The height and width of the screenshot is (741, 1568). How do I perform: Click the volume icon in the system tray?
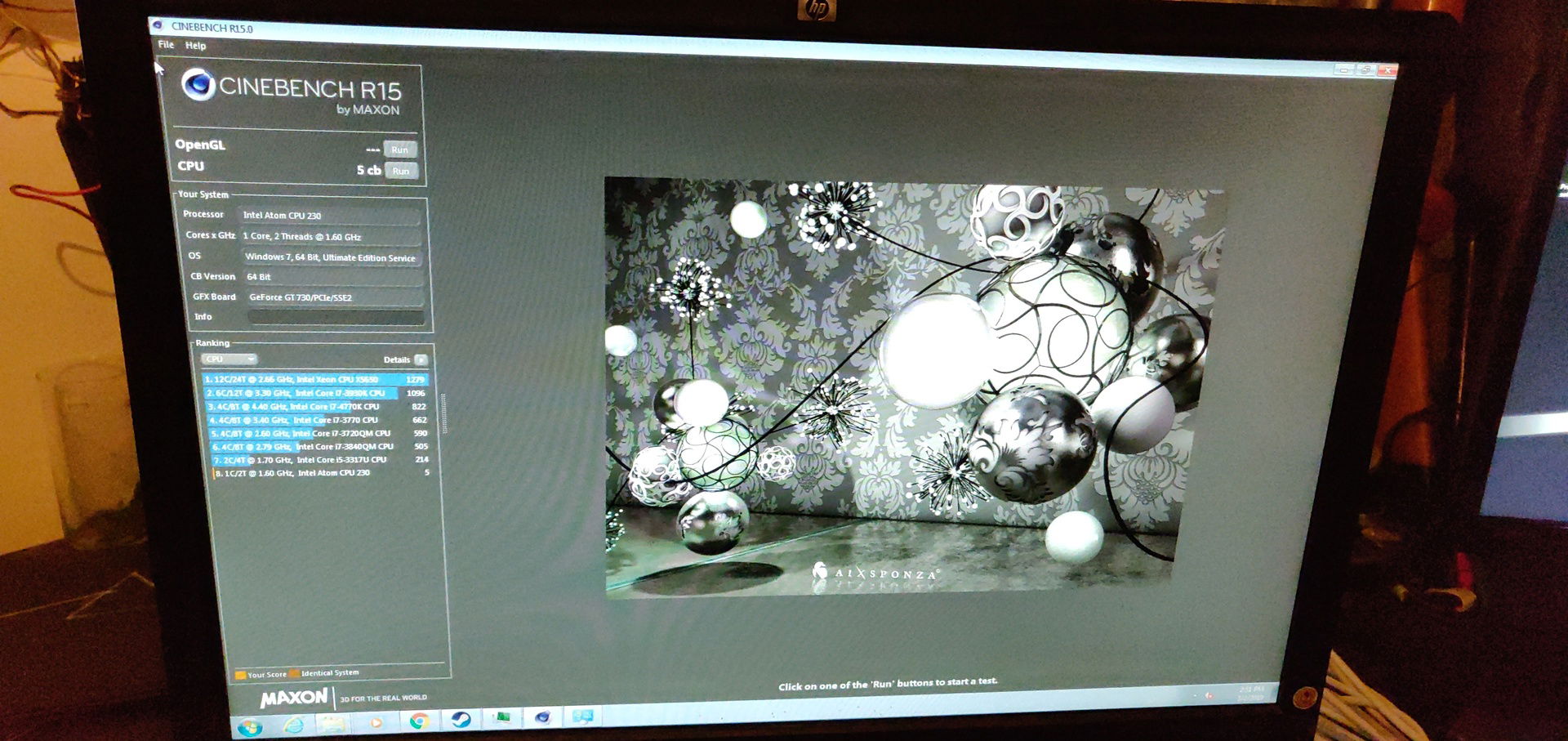click(x=1209, y=695)
